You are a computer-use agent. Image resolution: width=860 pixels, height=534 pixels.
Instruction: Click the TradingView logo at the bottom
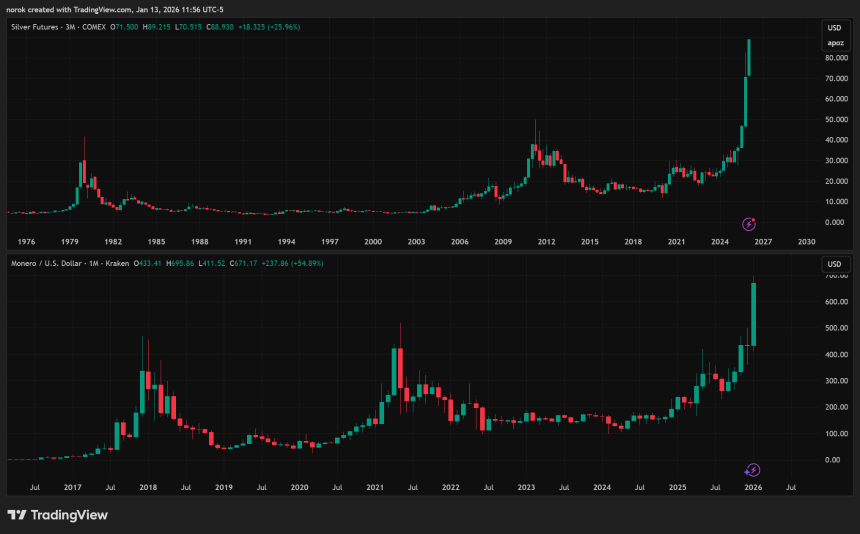[x=58, y=515]
